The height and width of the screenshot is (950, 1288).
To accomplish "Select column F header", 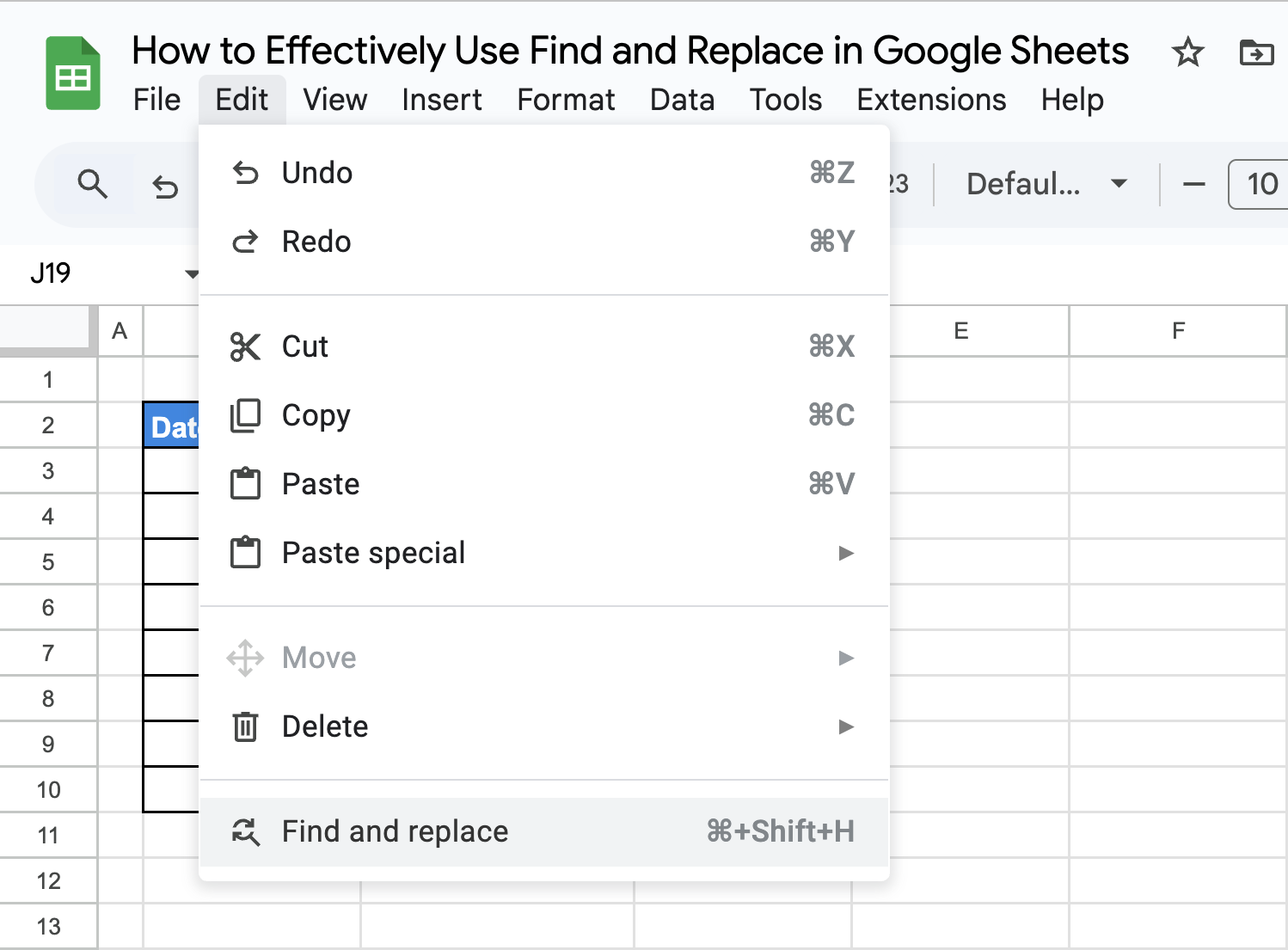I will point(1178,331).
